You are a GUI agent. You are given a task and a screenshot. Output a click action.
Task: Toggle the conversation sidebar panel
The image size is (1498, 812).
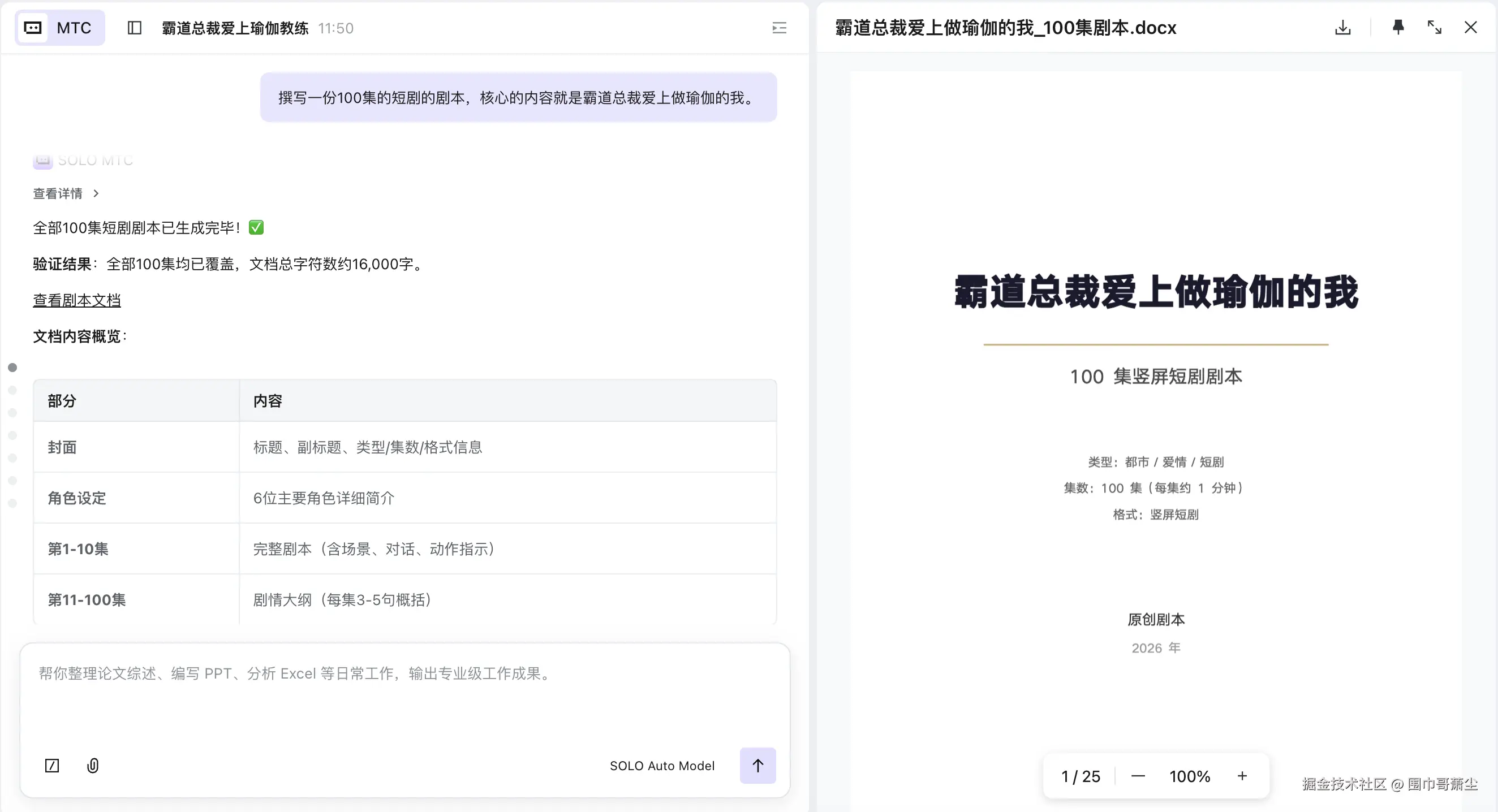pyautogui.click(x=134, y=27)
